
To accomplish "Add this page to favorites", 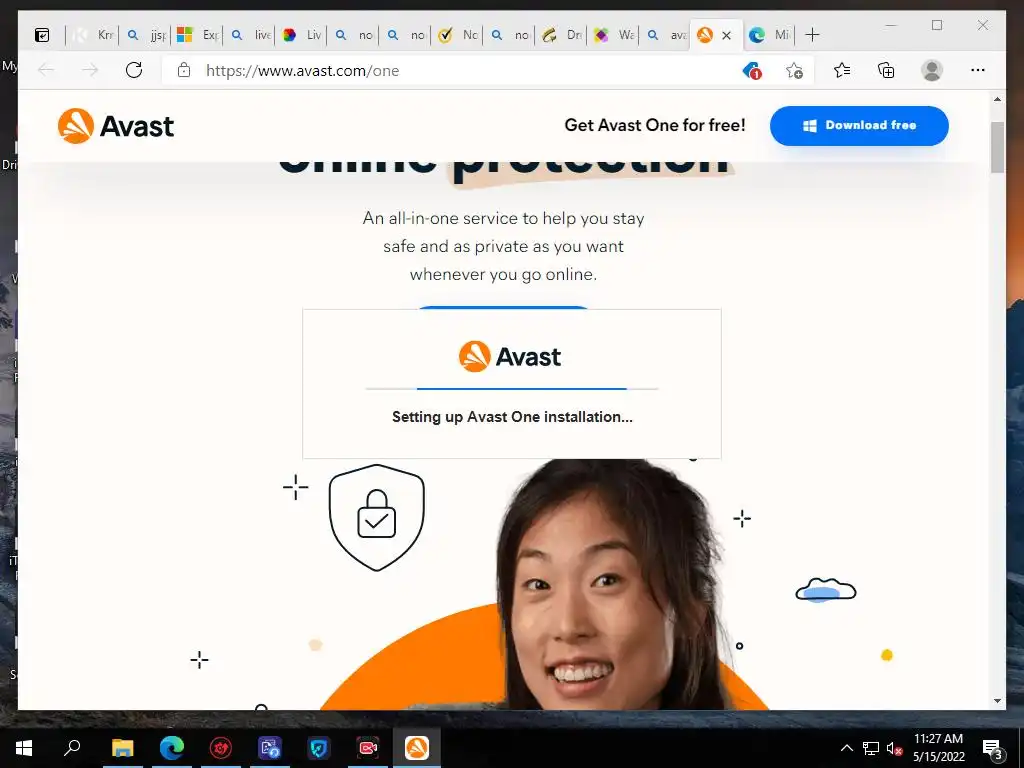I will (794, 71).
